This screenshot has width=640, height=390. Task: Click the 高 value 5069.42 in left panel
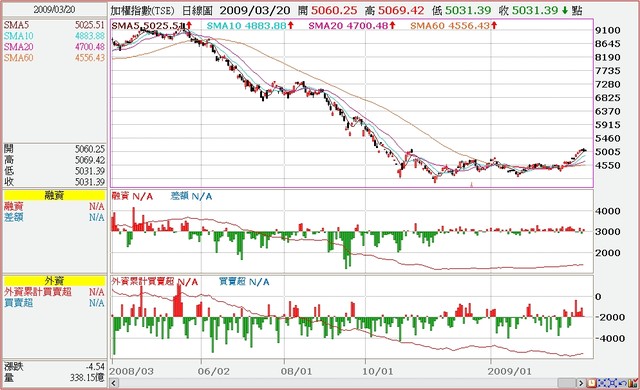tap(90, 160)
